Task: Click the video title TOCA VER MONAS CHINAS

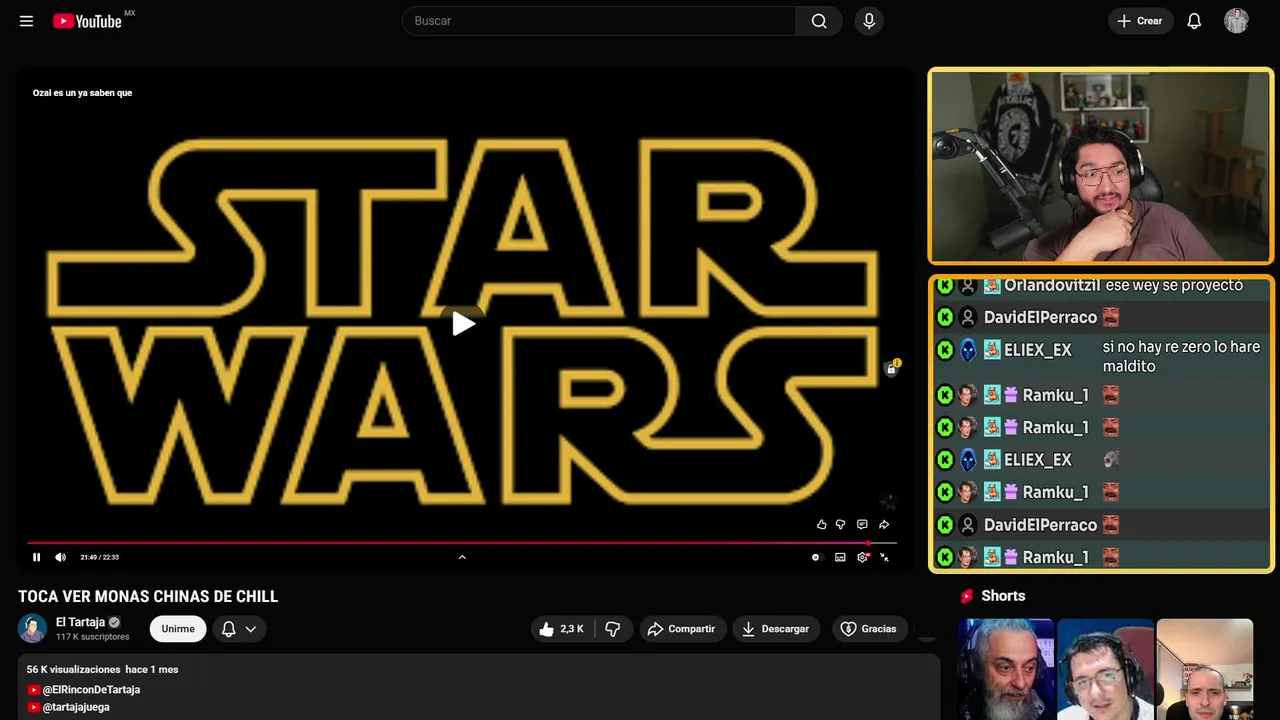Action: click(x=148, y=597)
